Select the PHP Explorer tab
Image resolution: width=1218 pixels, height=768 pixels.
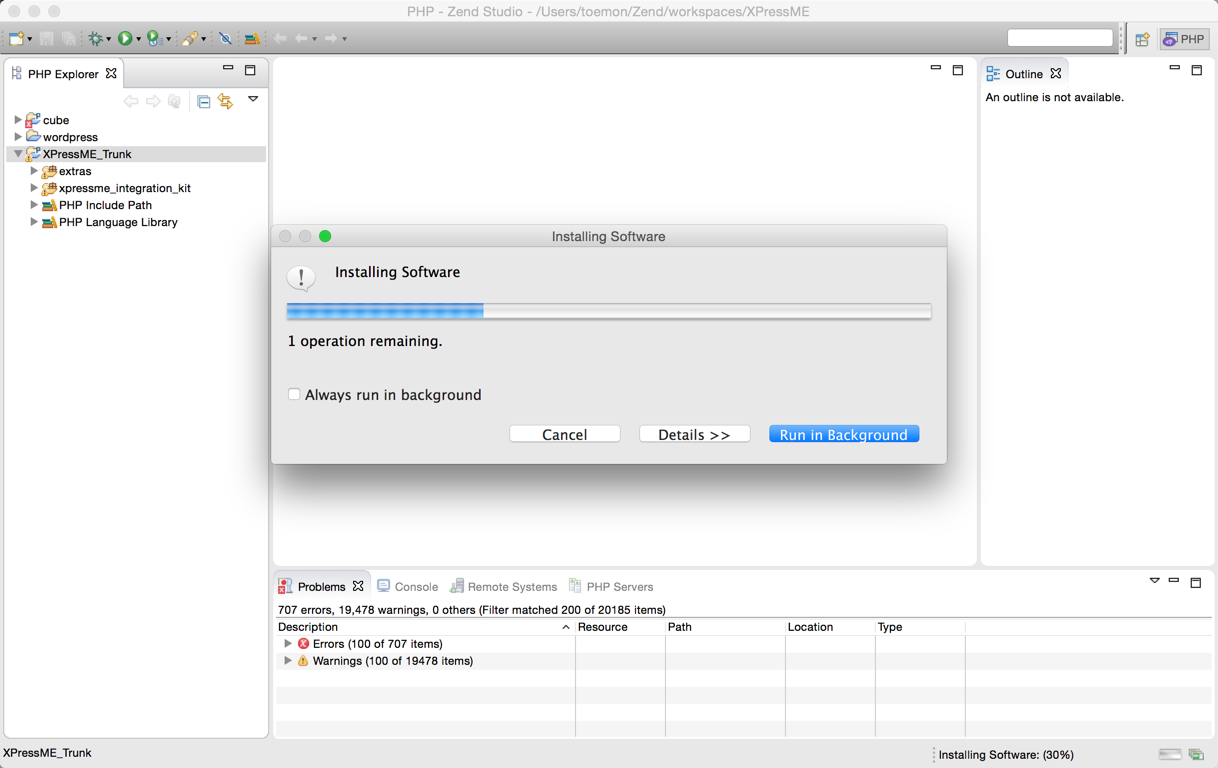coord(62,74)
